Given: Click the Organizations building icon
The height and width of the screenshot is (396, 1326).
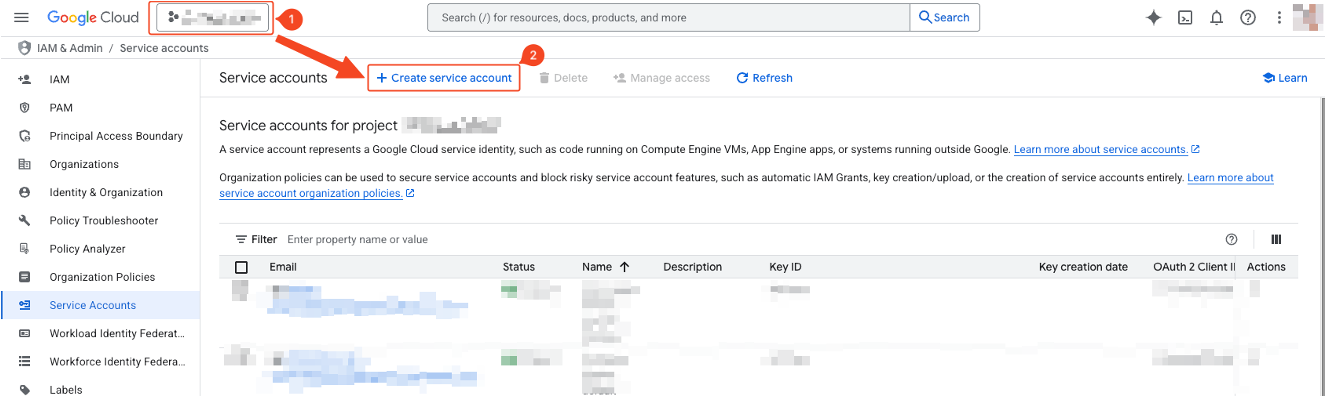Looking at the screenshot, I should (x=24, y=164).
